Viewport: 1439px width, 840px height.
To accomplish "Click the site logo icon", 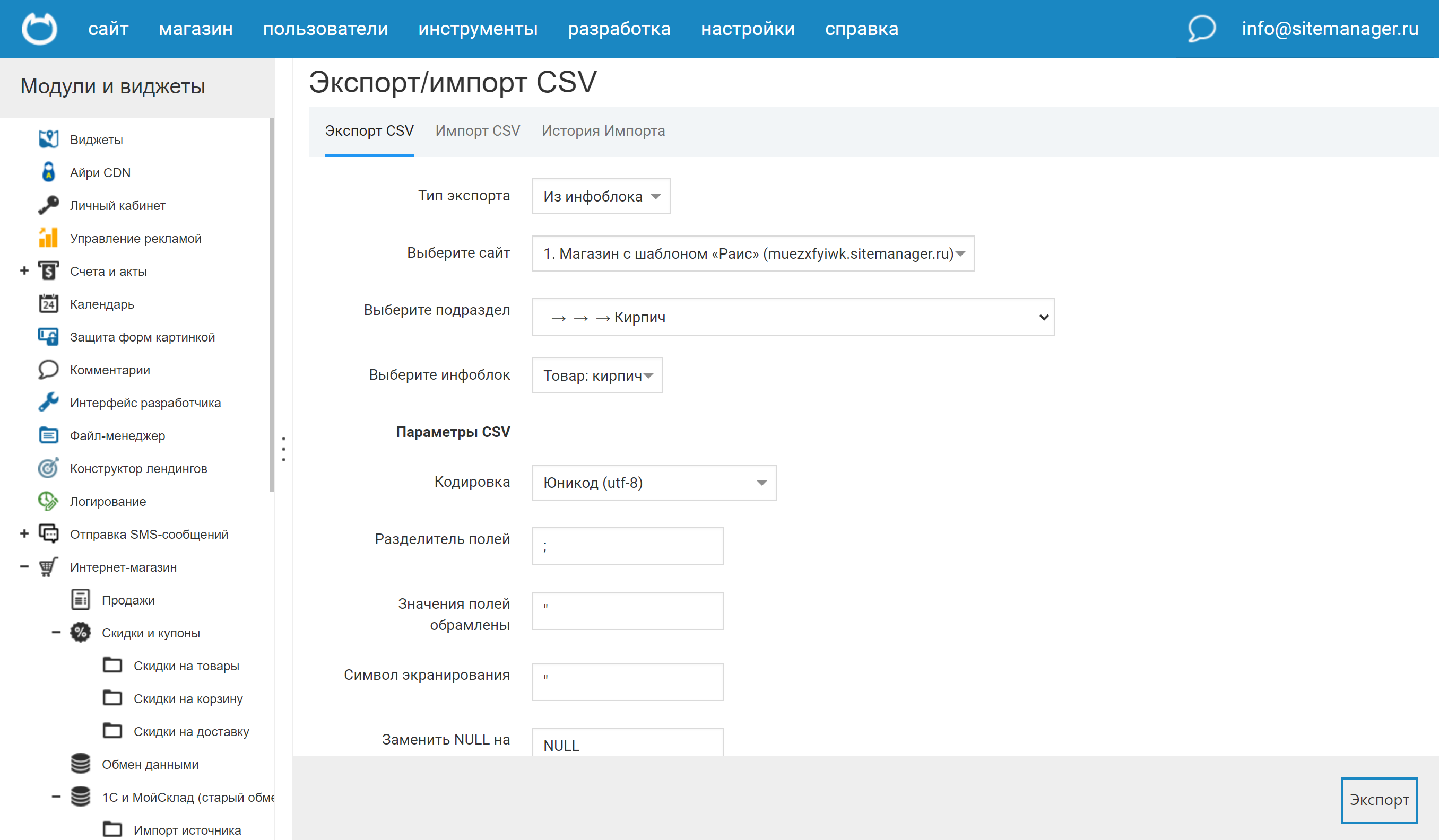I will pos(39,29).
